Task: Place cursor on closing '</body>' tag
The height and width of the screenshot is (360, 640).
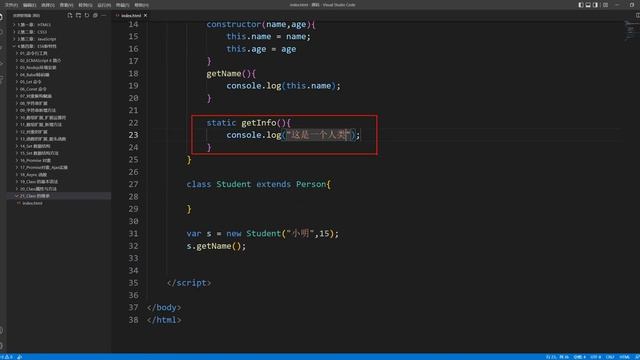Action: pyautogui.click(x=164, y=307)
